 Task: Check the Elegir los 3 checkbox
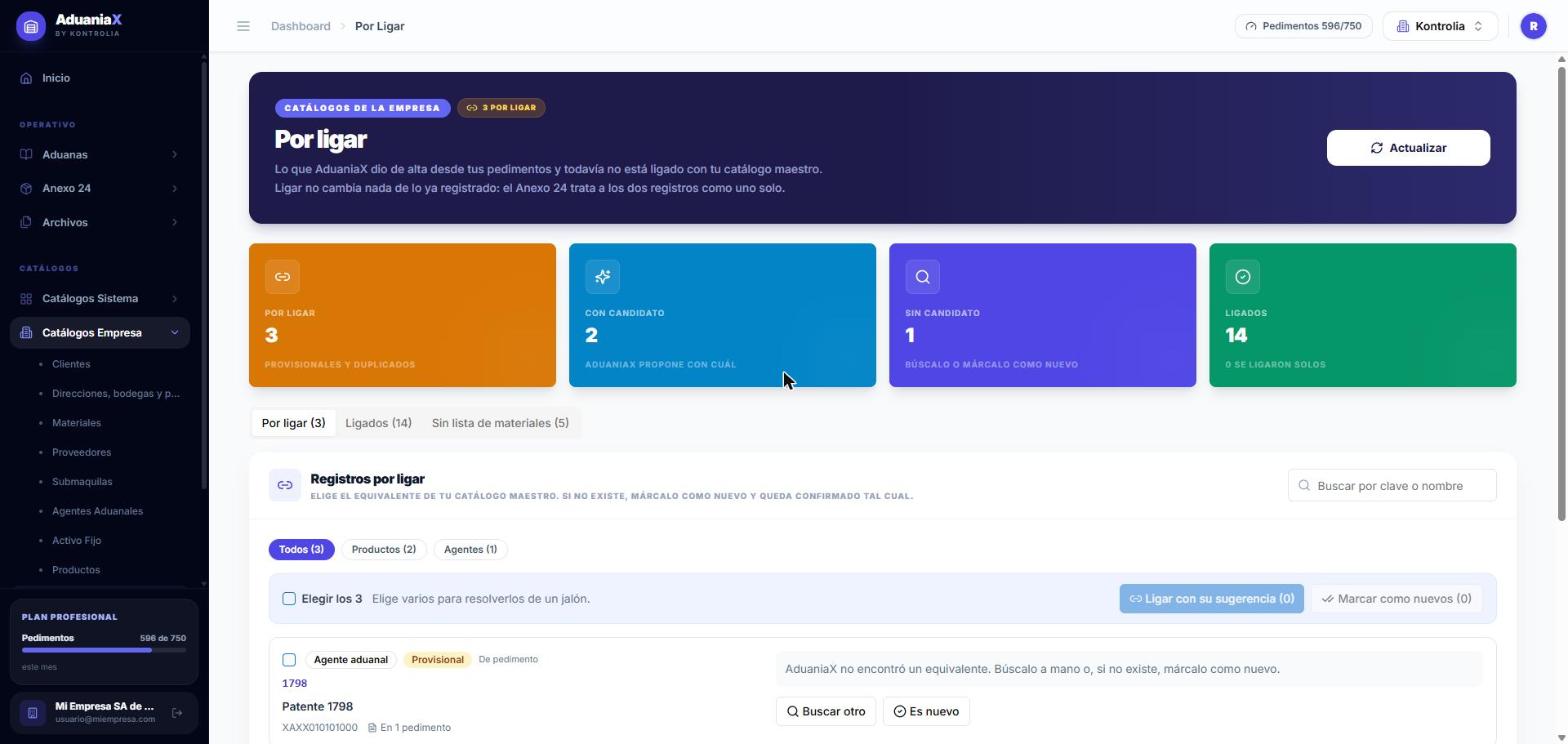289,599
